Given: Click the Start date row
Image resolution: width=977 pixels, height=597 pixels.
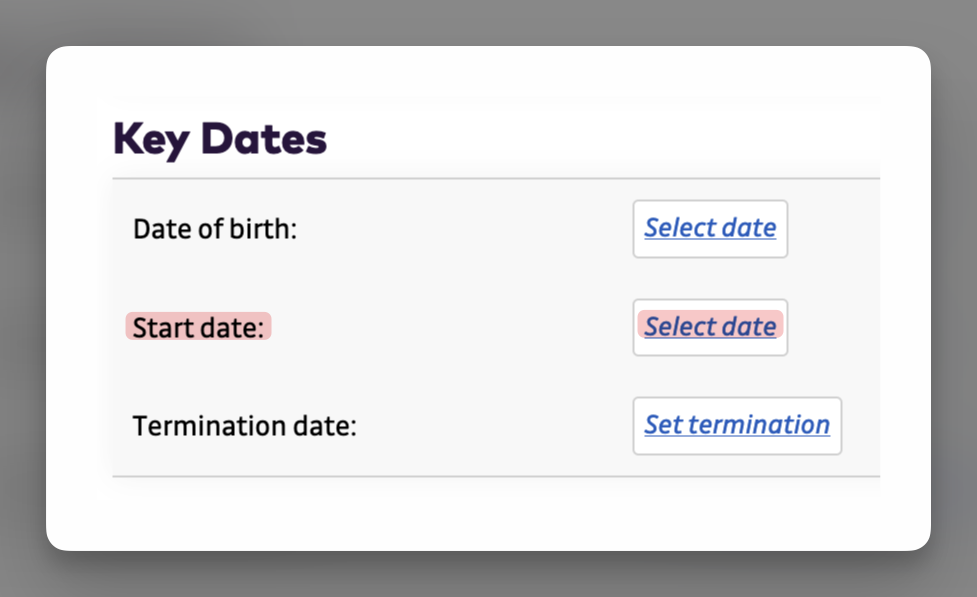Looking at the screenshot, I should point(450,327).
